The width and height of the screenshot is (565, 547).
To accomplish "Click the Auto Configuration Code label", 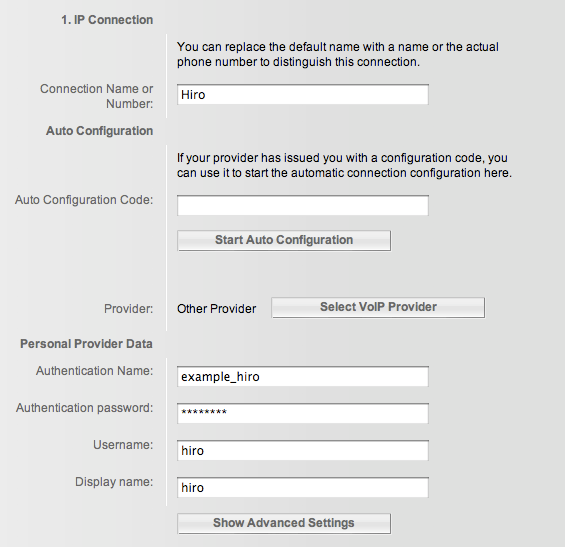I will point(84,200).
